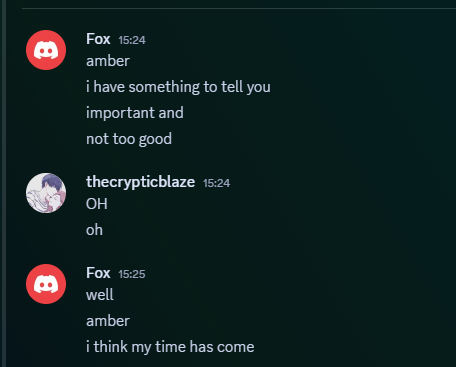Click the "amber" message directly below "well"
Viewport: 456px width, 367px height.
(x=108, y=321)
